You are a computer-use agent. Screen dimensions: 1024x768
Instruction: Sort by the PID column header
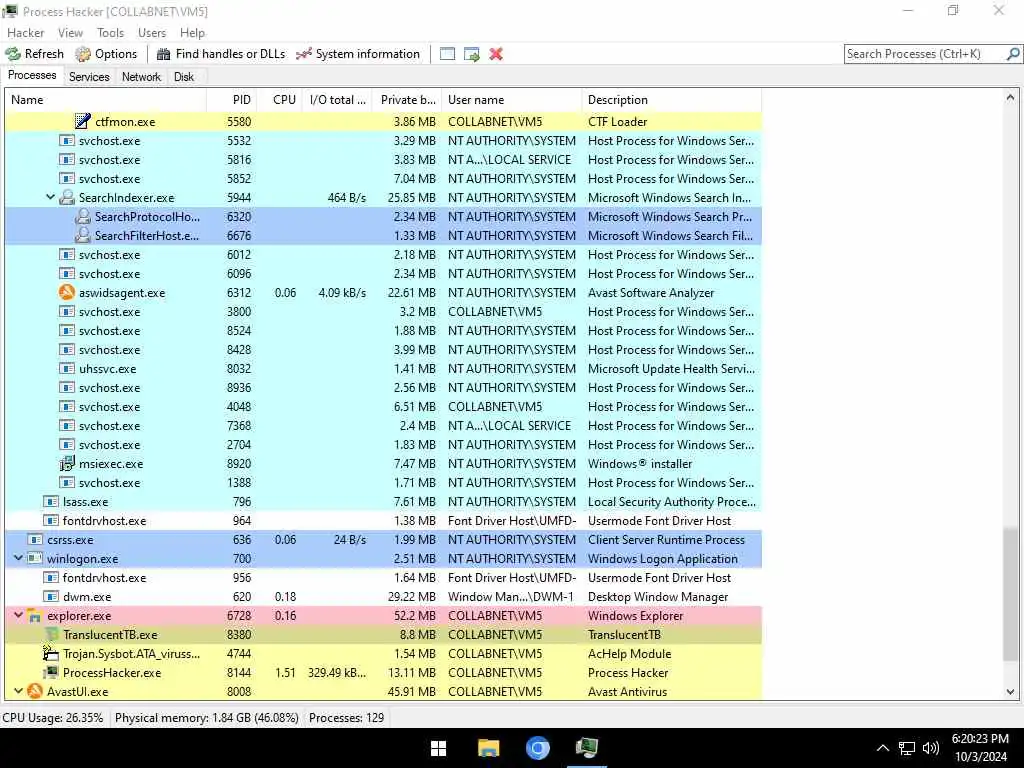pos(231,100)
